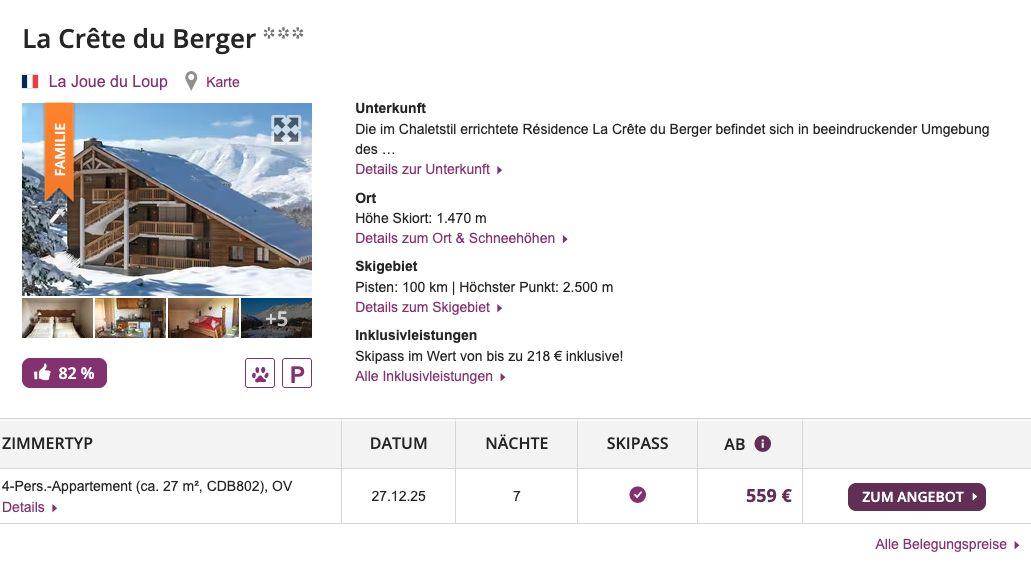This screenshot has width=1031, height=564.
Task: Click the parking P icon
Action: tap(297, 374)
